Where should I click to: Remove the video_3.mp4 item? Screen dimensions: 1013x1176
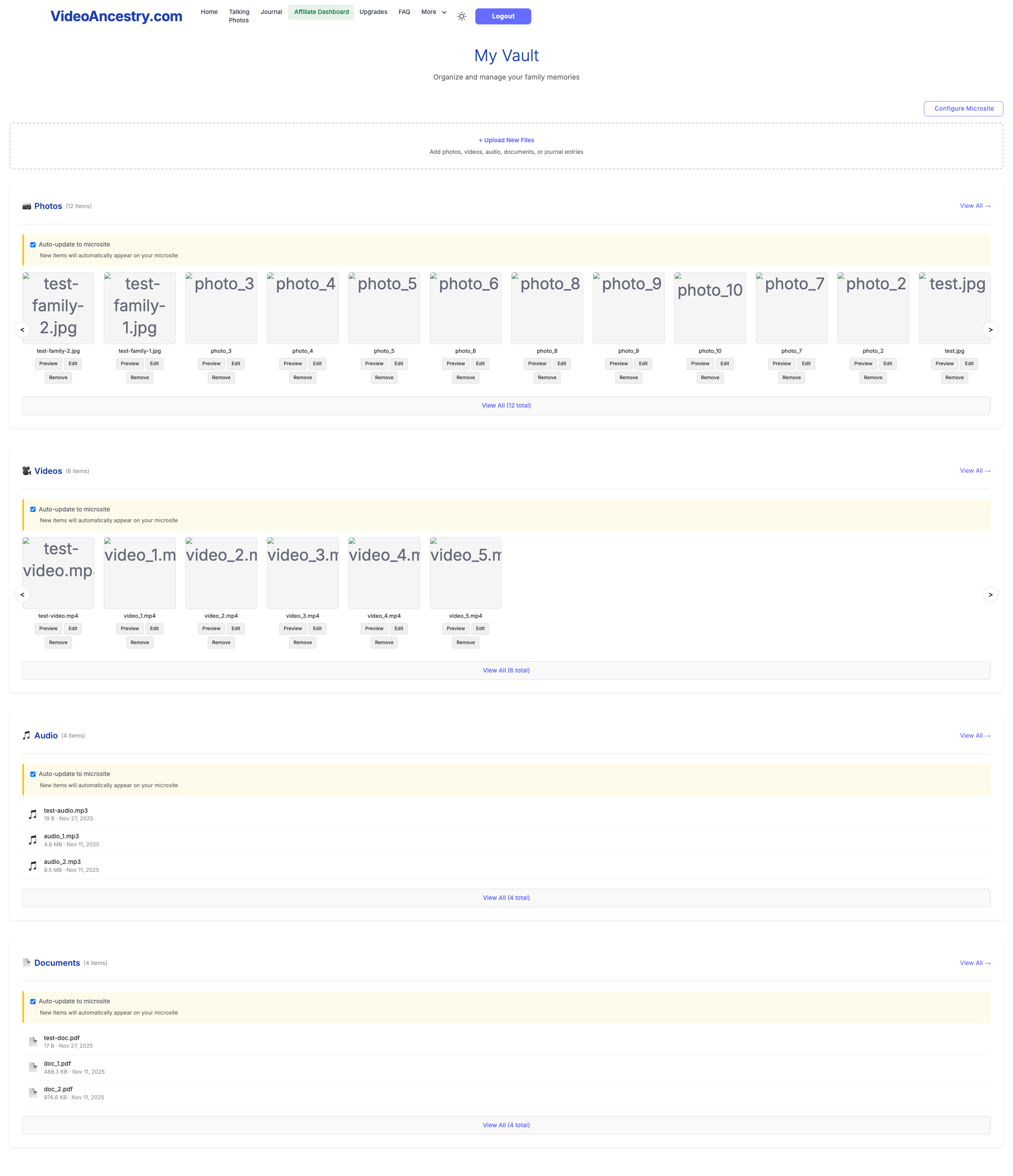(x=302, y=643)
